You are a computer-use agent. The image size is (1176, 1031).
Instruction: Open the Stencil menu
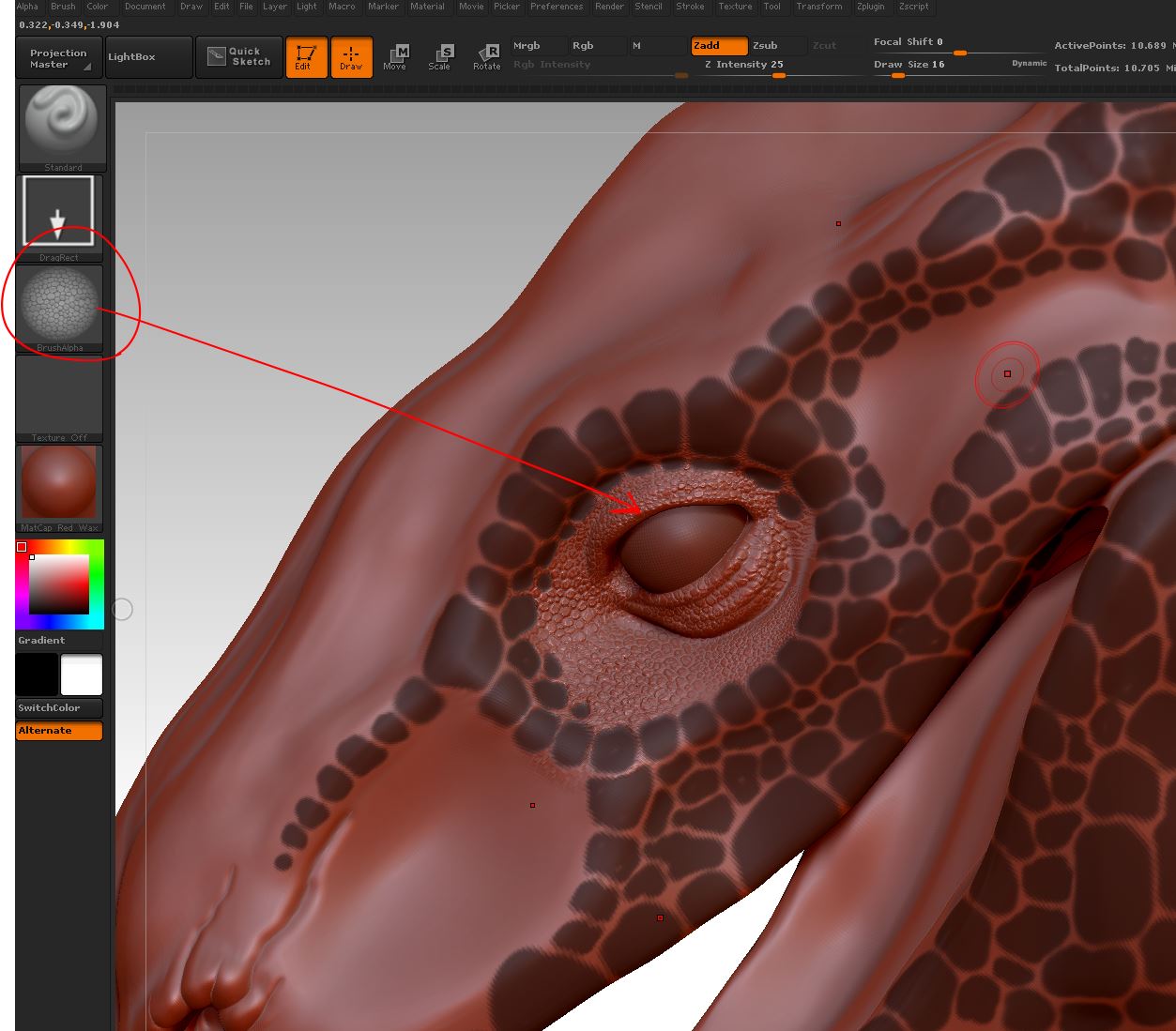(649, 7)
